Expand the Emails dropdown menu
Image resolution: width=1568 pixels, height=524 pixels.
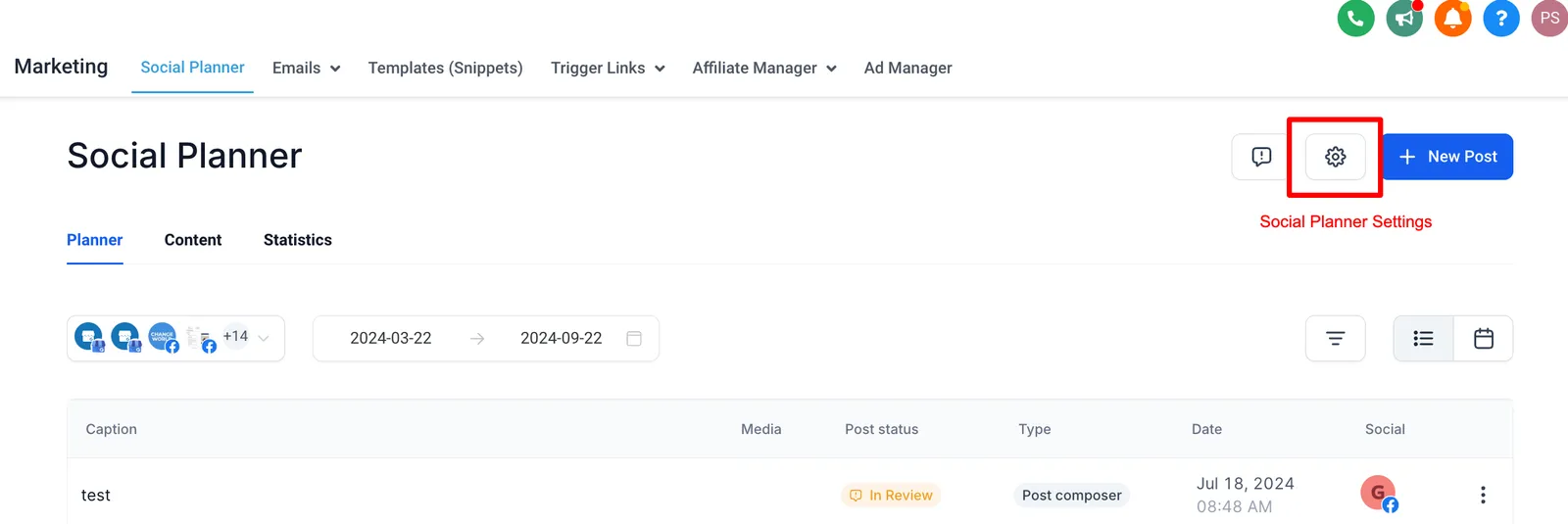point(306,68)
